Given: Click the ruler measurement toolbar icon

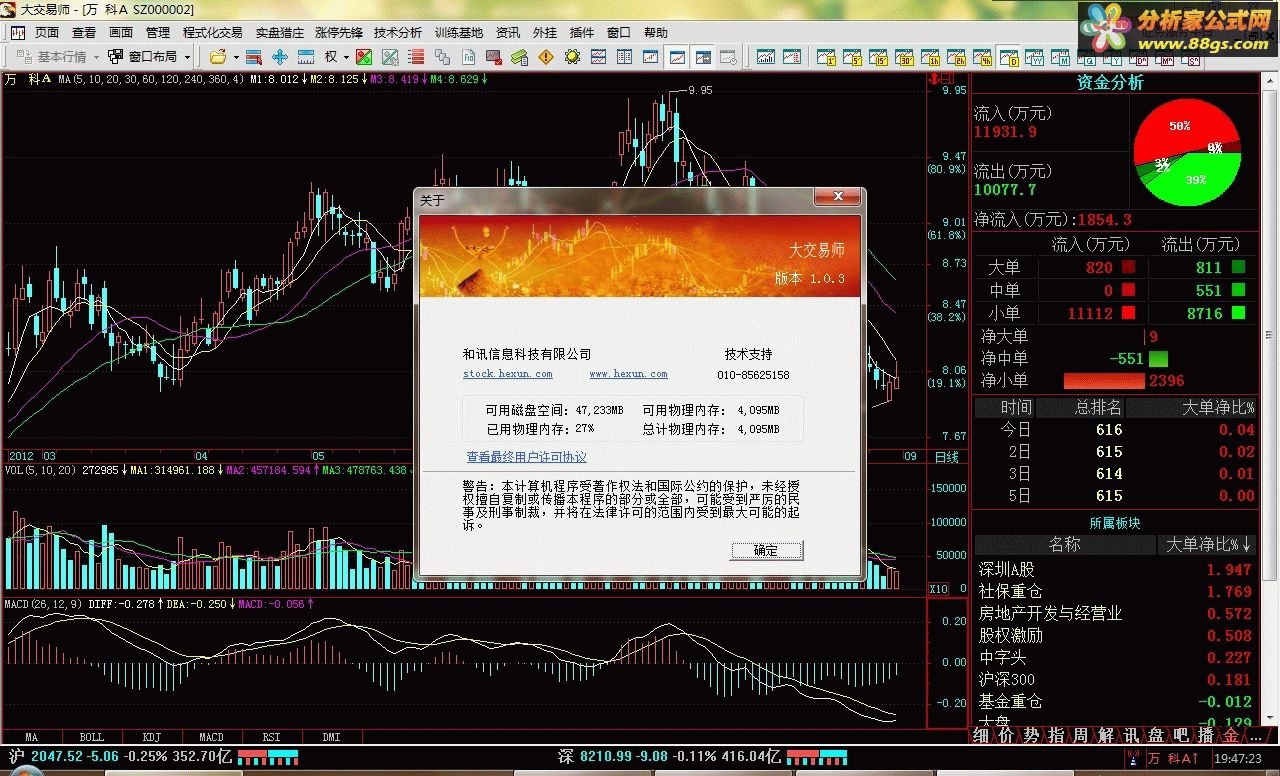Looking at the screenshot, I should 306,57.
